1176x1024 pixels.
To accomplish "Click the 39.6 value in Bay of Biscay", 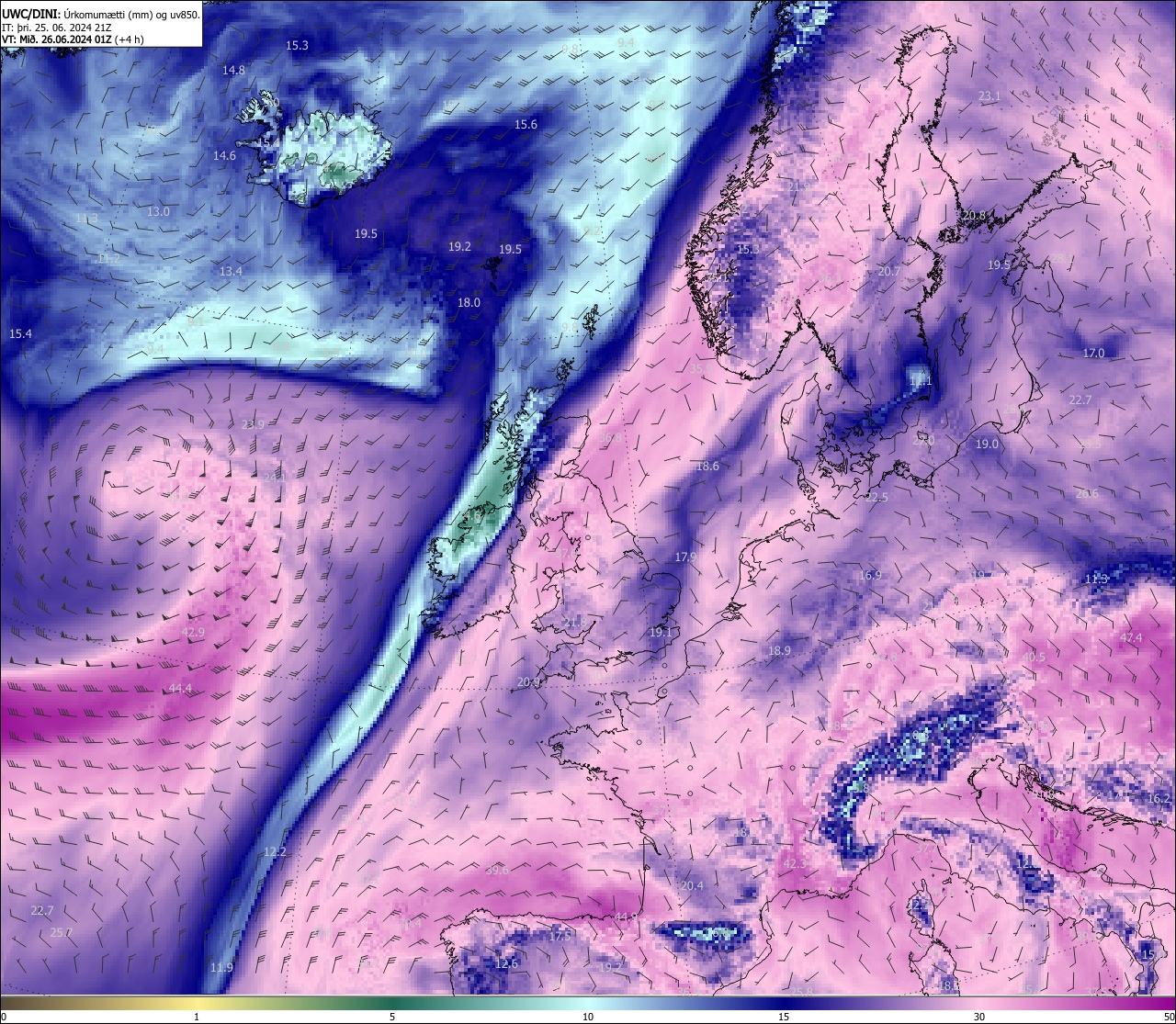I will coord(497,870).
